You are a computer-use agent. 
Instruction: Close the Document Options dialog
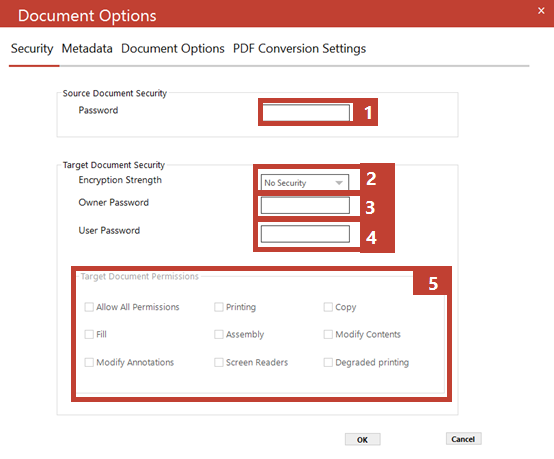pos(541,11)
